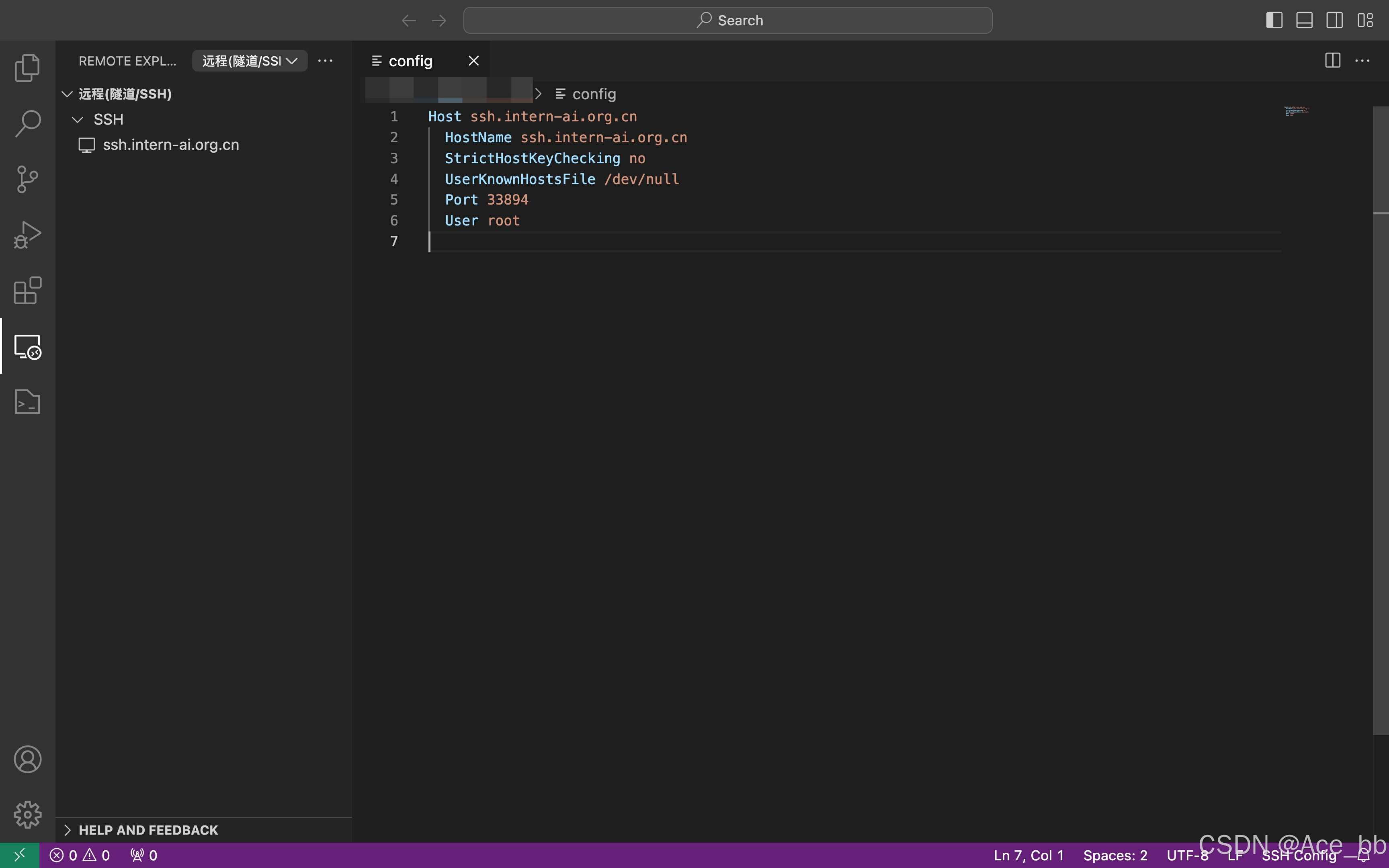Open the Accounts menu icon

point(28,759)
